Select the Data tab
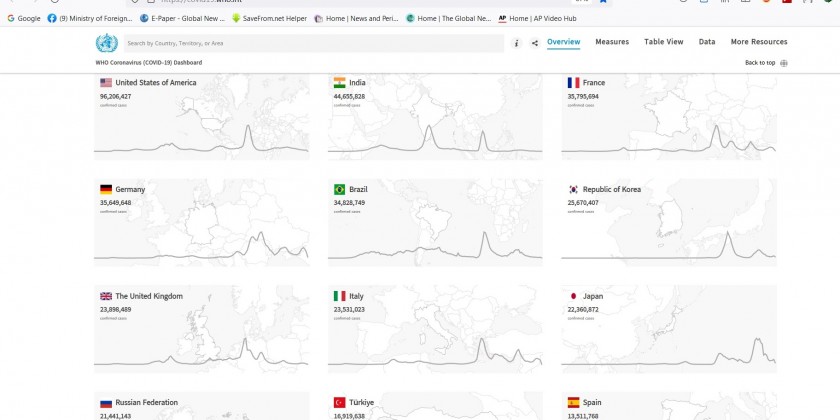The height and width of the screenshot is (420, 840). [x=707, y=42]
